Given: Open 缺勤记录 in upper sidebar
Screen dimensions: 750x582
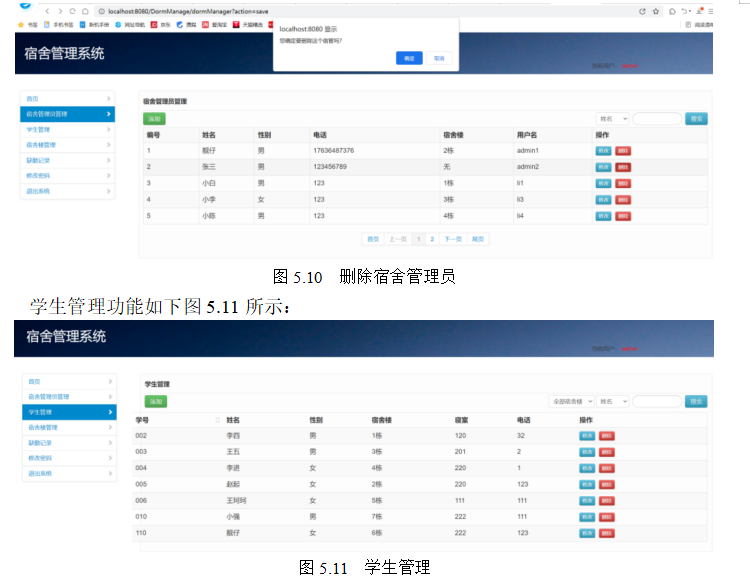Looking at the screenshot, I should click(67, 160).
